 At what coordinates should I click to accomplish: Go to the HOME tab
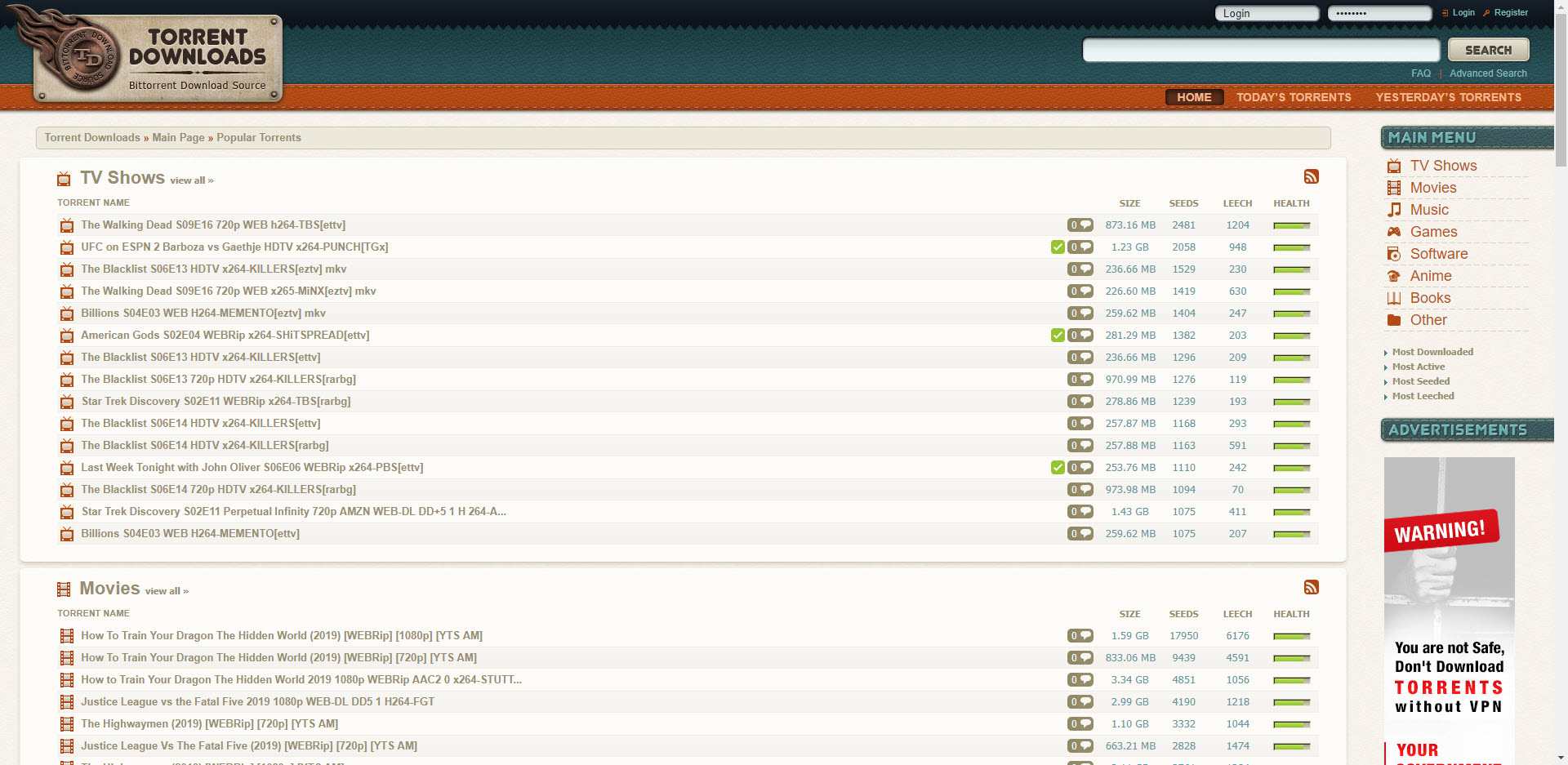tap(1194, 97)
